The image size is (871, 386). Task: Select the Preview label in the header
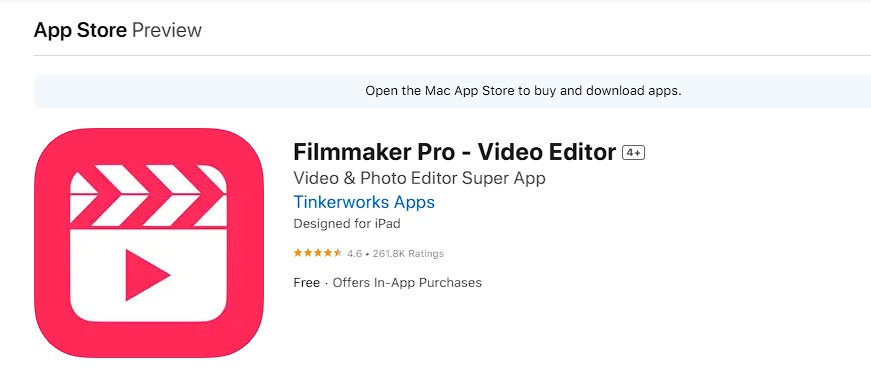[x=167, y=30]
